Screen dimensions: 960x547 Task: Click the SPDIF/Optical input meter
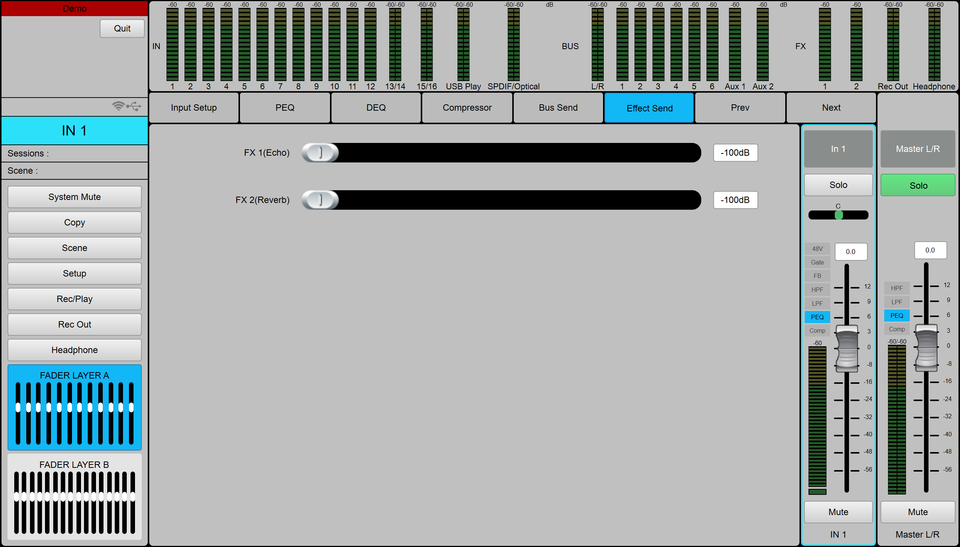tap(514, 45)
